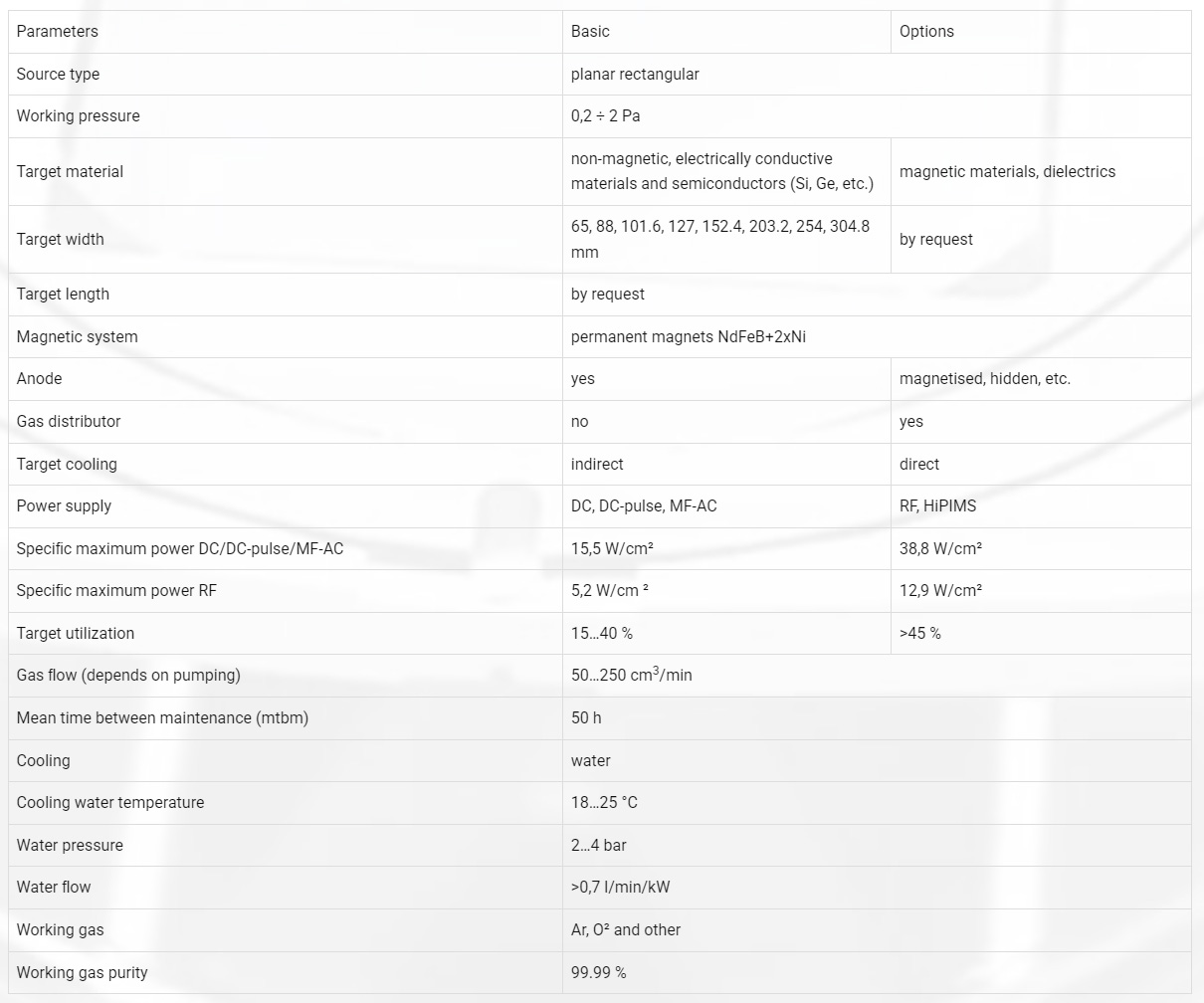Click 'Ar, O² and other' working gas
1204x1003 pixels.
[x=626, y=929]
